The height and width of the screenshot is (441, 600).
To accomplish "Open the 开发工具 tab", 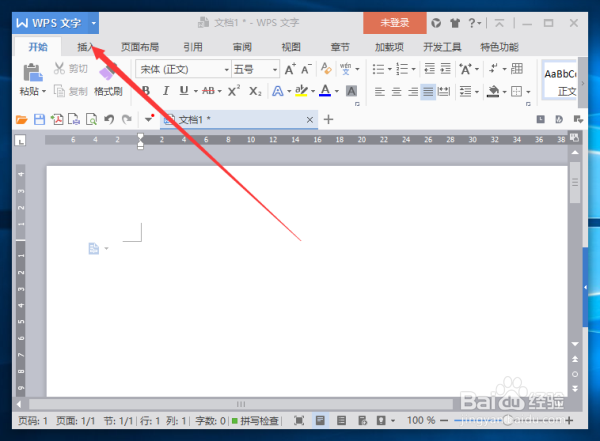I will [442, 47].
